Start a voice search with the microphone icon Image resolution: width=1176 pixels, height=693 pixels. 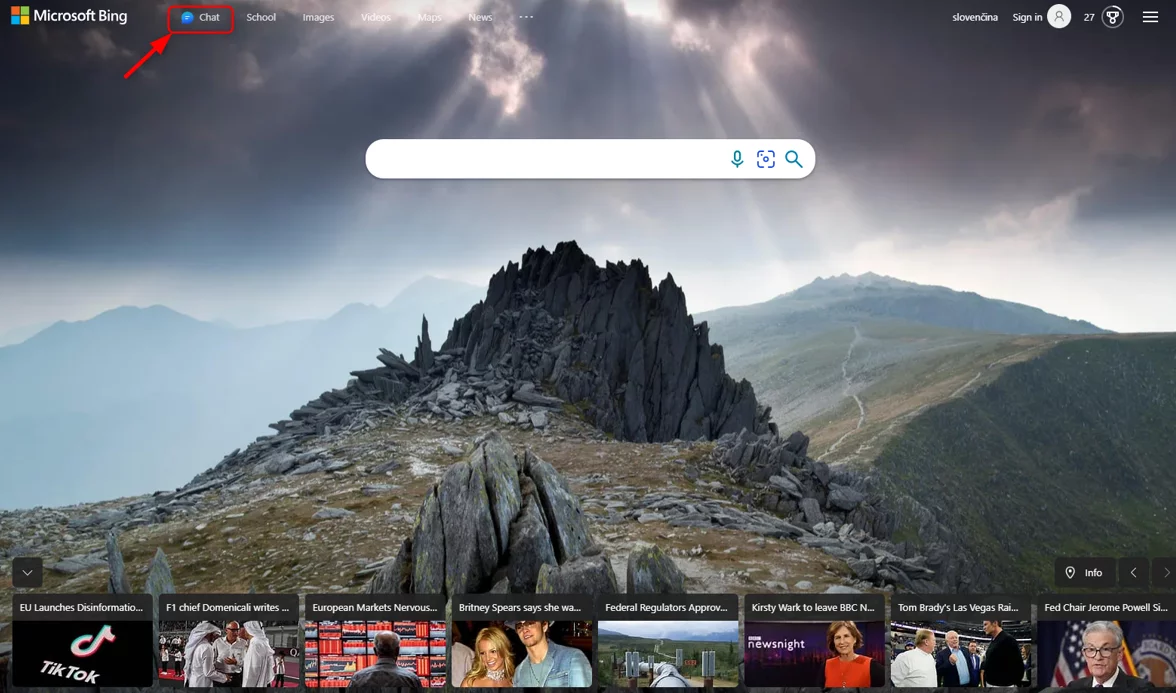(x=737, y=158)
